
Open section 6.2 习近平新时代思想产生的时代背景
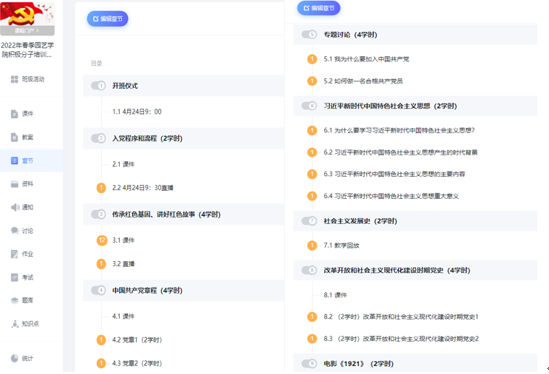[401, 152]
